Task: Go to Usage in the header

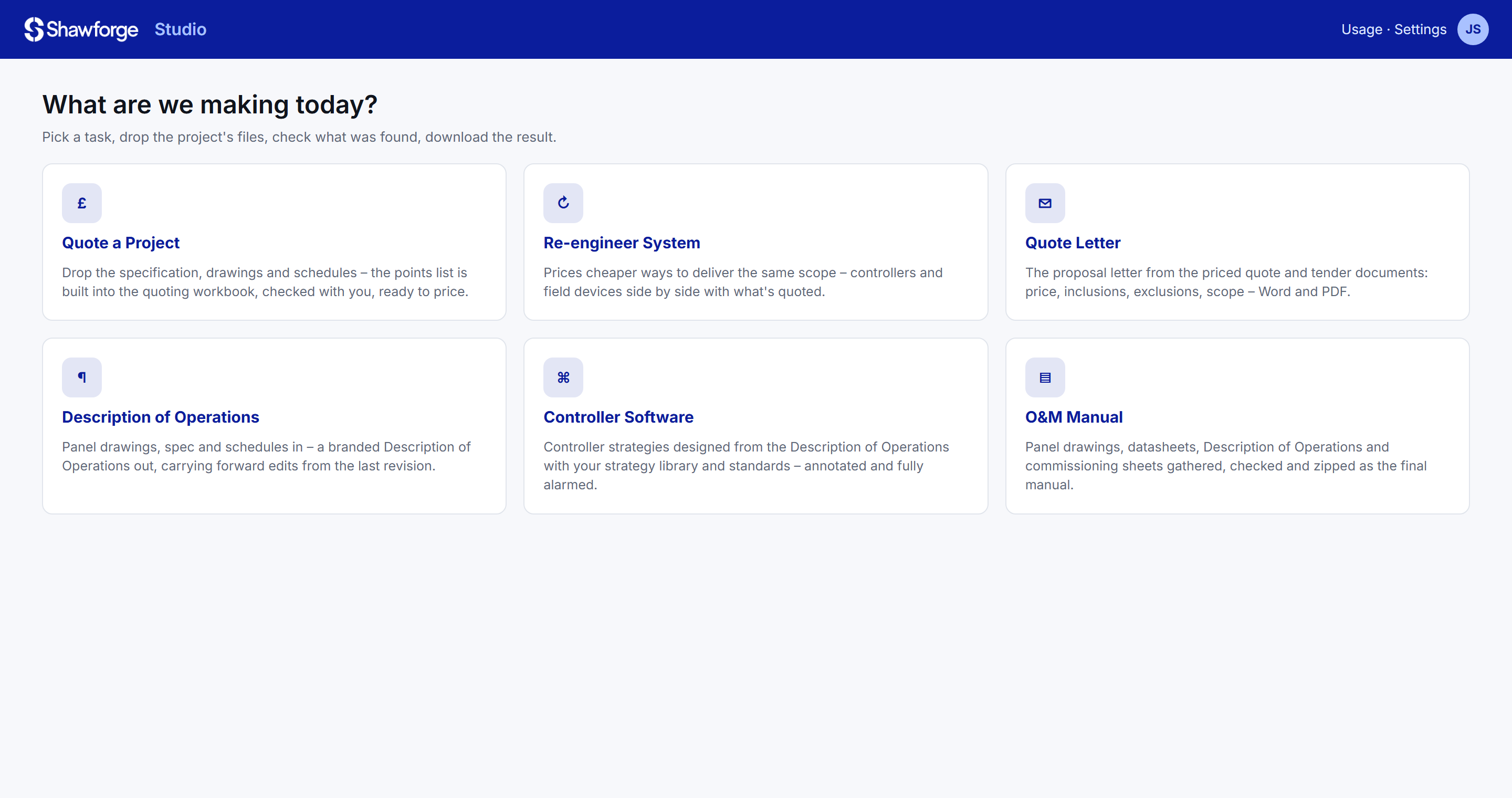Action: pyautogui.click(x=1362, y=29)
